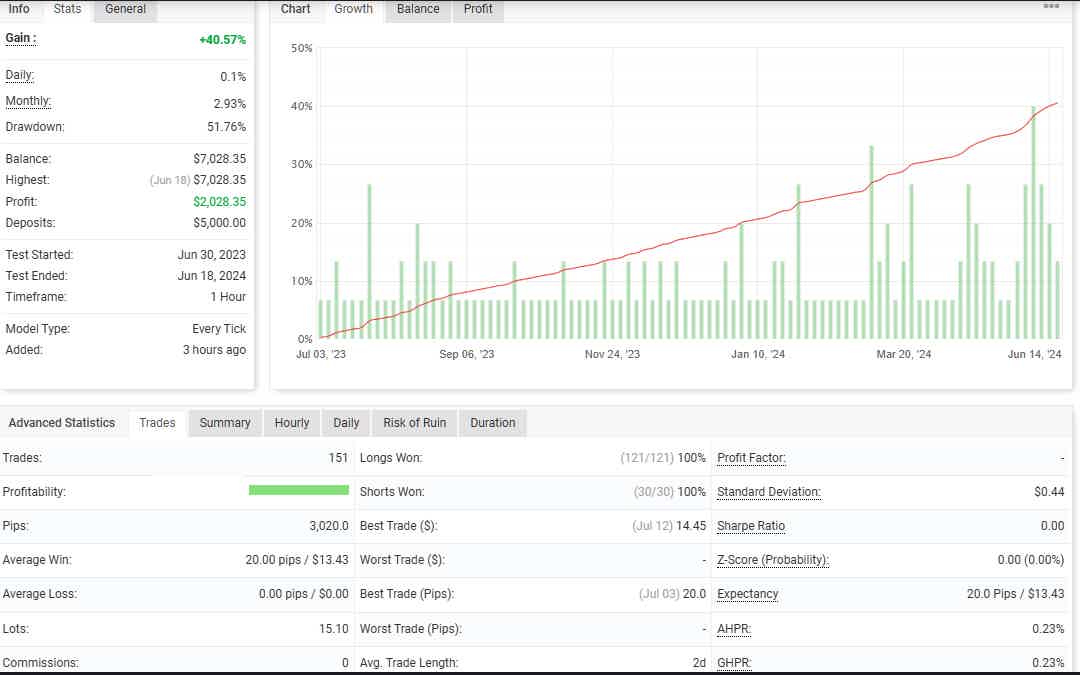This screenshot has width=1080, height=675.
Task: Click the Drawdown label
Action: point(35,127)
